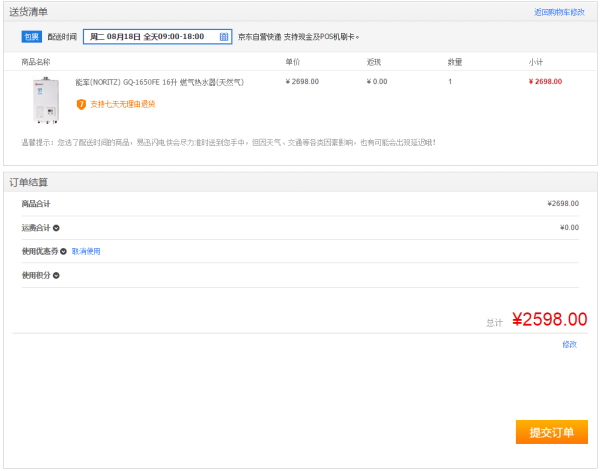This screenshot has height=471, width=600.
Task: Expand the 使用优惠券 arrow icon
Action: pyautogui.click(x=64, y=251)
